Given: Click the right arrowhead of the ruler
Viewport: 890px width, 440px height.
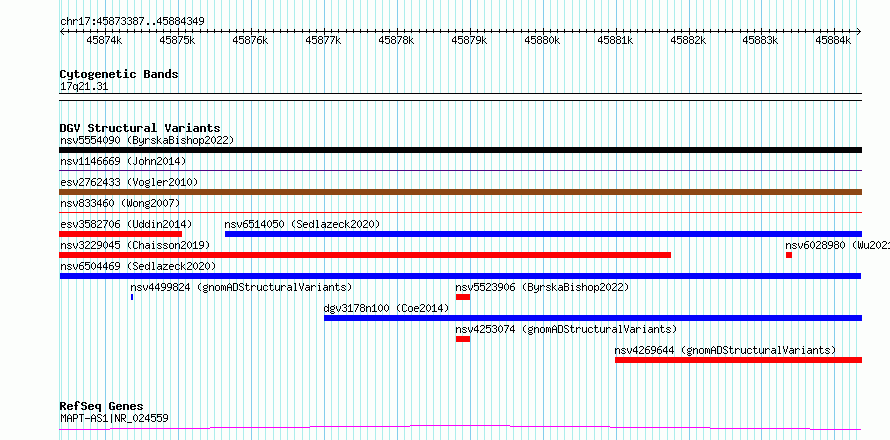Looking at the screenshot, I should pyautogui.click(x=859, y=31).
